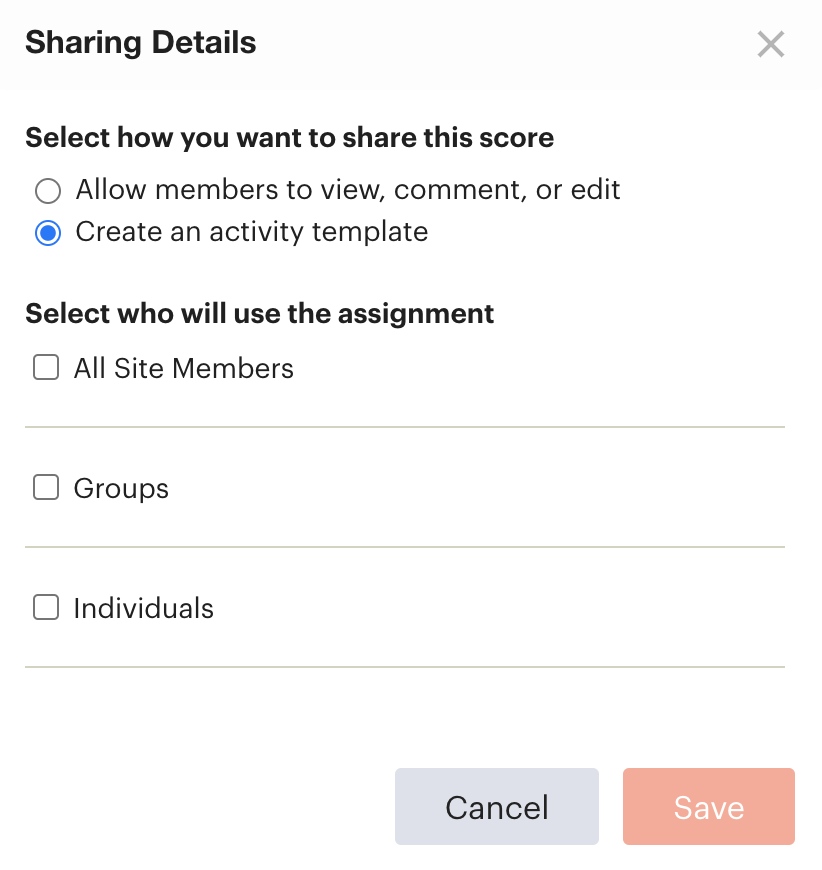This screenshot has height=870, width=822.
Task: Click the 'Individuals' label text
Action: pyautogui.click(x=143, y=608)
